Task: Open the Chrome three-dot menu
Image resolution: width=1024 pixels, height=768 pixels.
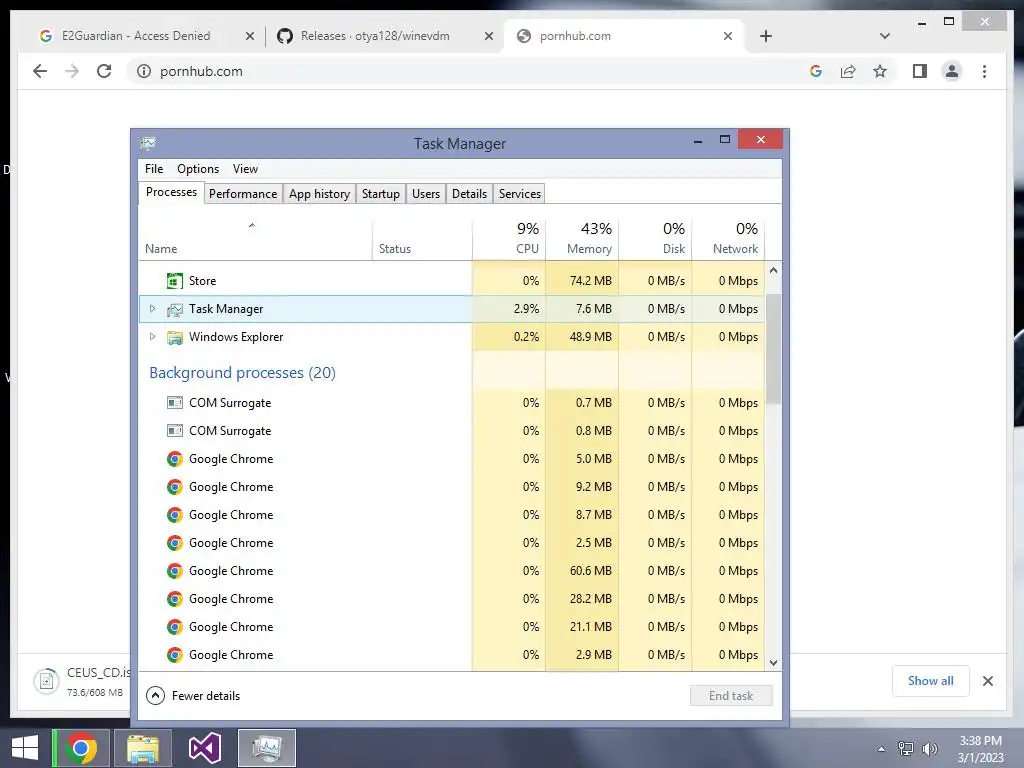Action: 984,71
